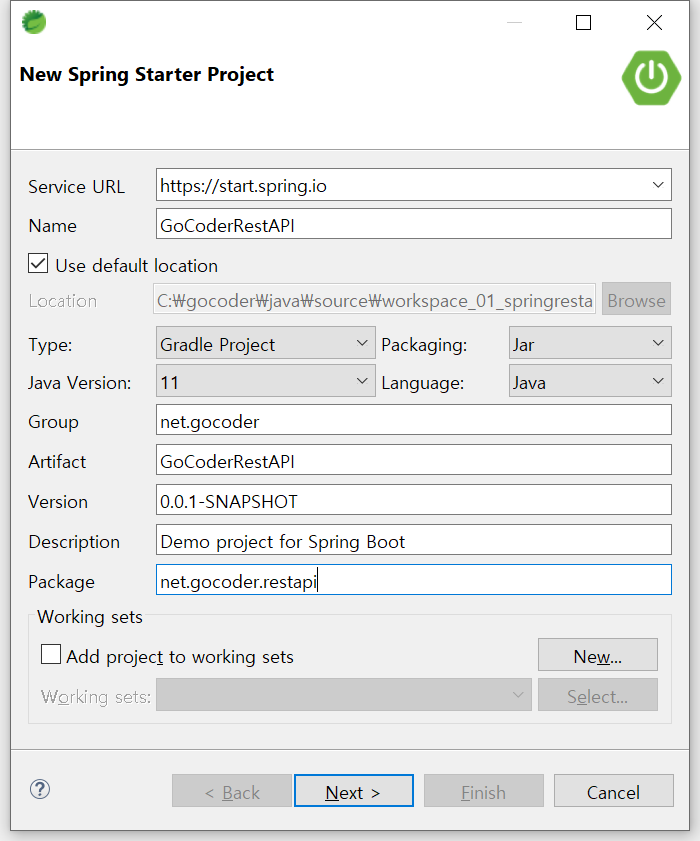Viewport: 700px width, 841px height.
Task: Open the Type dropdown showing Gradle Project
Action: tap(266, 343)
